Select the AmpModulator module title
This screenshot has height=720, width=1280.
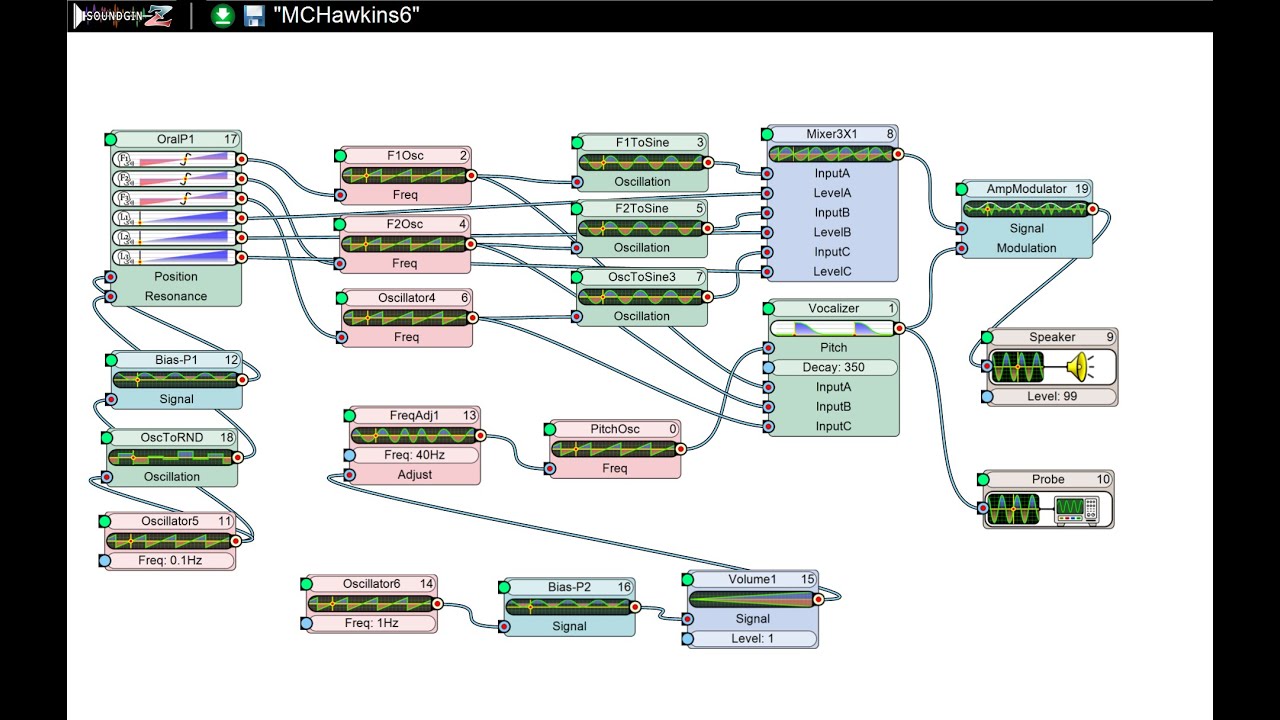point(1026,189)
